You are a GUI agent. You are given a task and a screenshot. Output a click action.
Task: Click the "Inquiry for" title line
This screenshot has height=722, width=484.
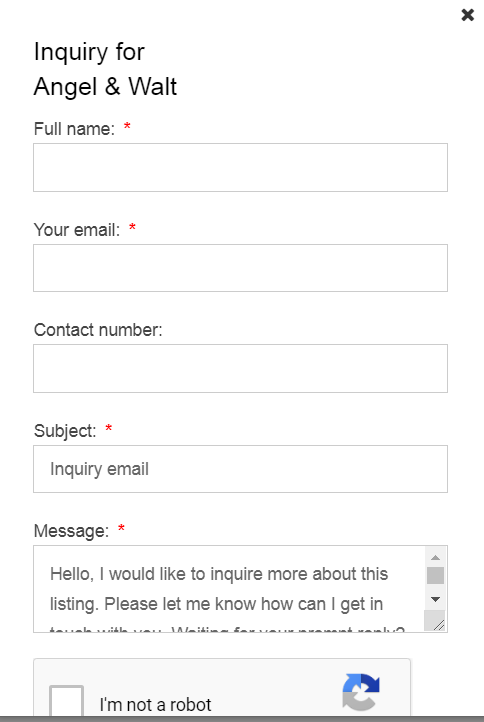89,52
